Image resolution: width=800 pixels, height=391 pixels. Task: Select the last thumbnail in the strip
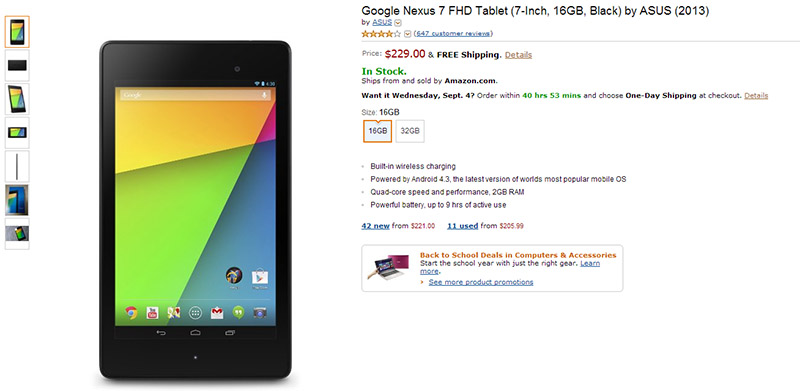tap(17, 234)
